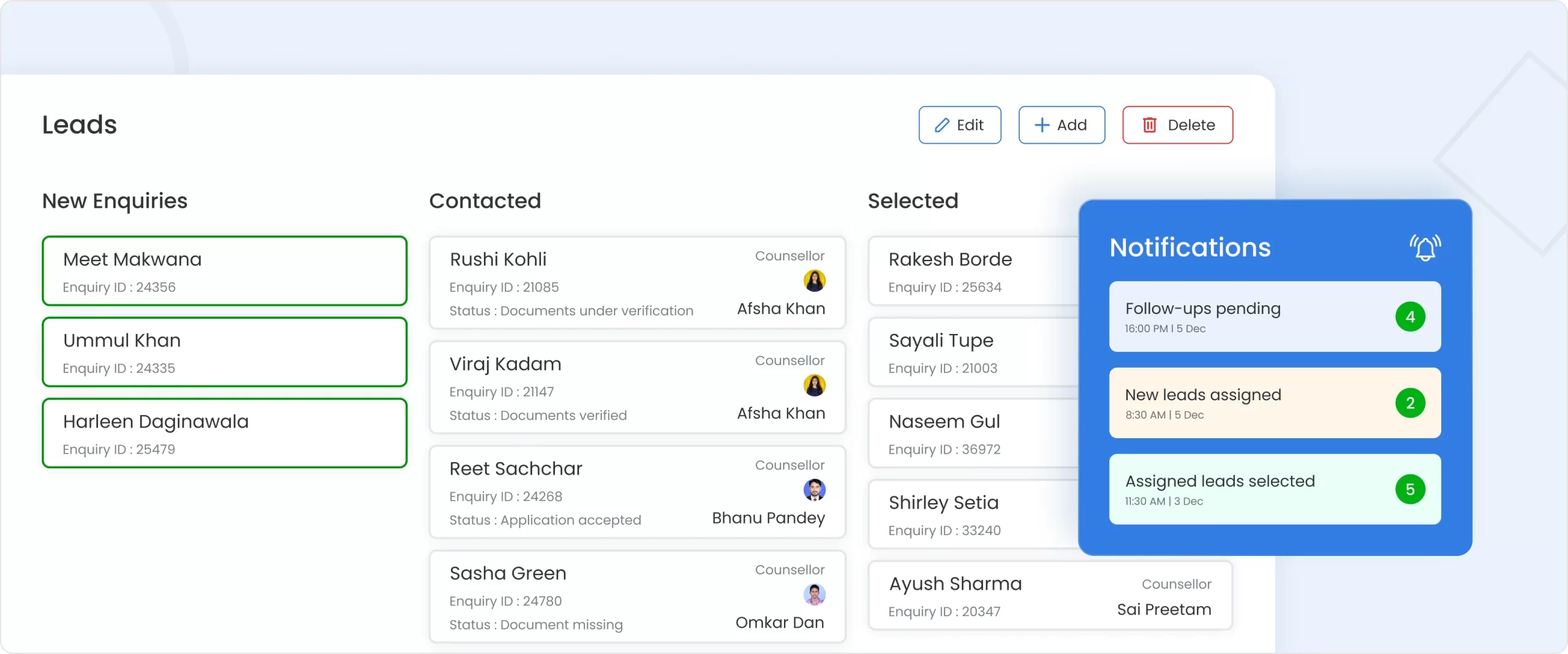The width and height of the screenshot is (1568, 654).
Task: Click the bell icon in the Notifications panel
Action: (1425, 248)
